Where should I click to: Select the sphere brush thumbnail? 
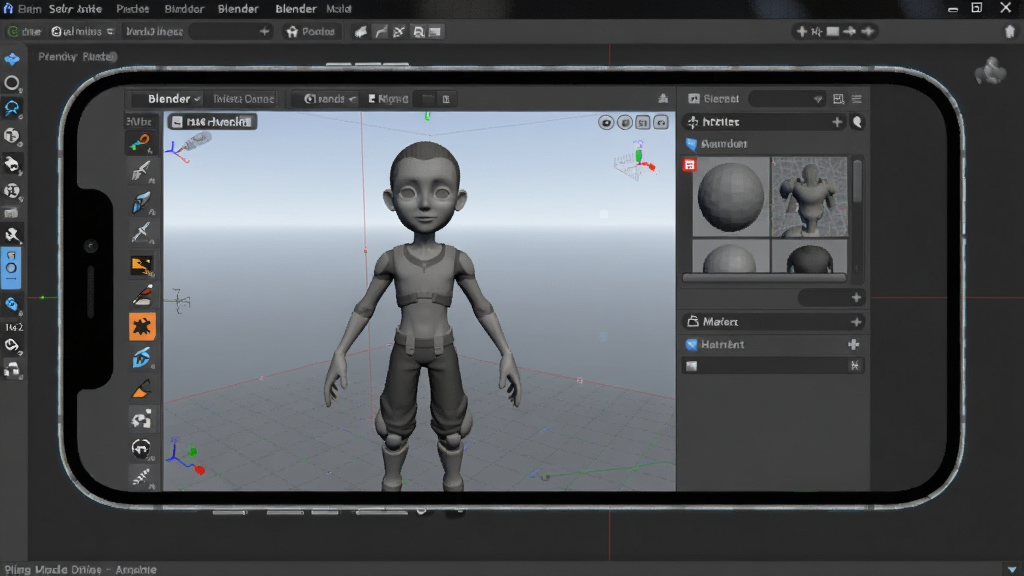tap(731, 197)
